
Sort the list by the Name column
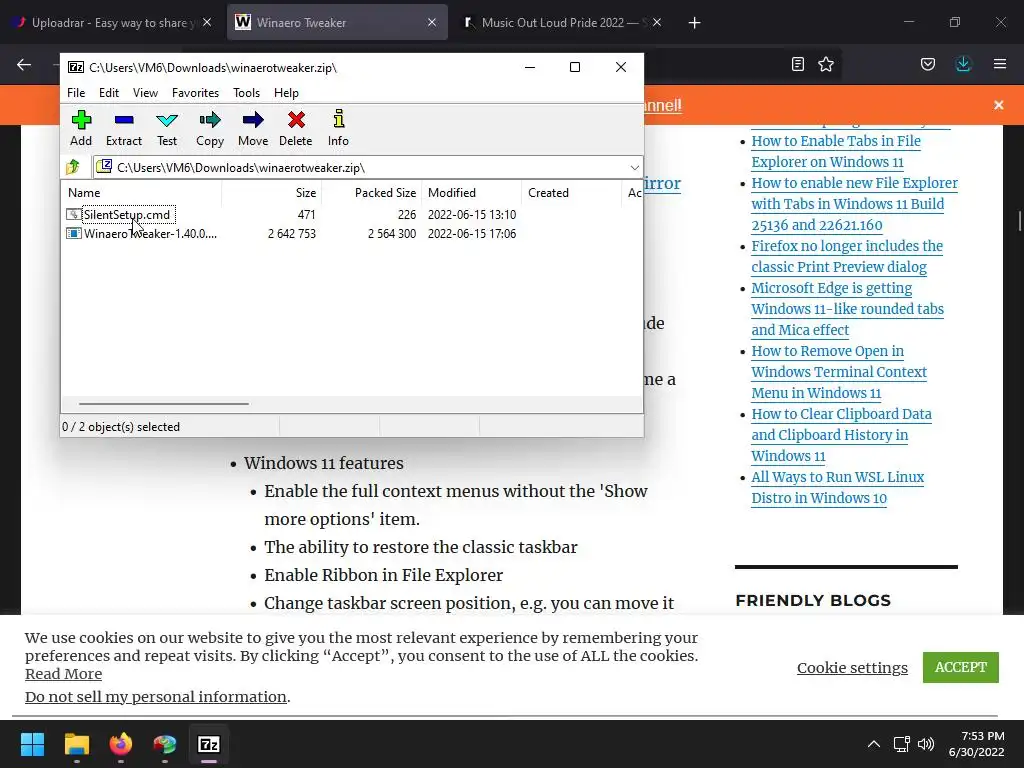click(x=142, y=193)
